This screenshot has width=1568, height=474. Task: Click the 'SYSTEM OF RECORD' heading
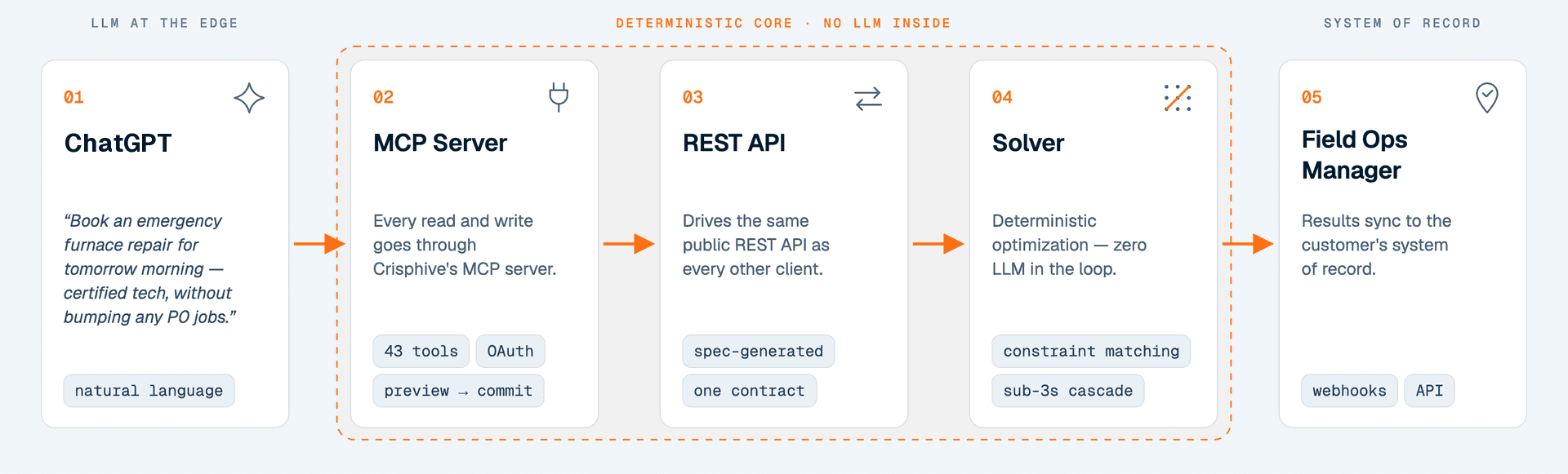1402,23
